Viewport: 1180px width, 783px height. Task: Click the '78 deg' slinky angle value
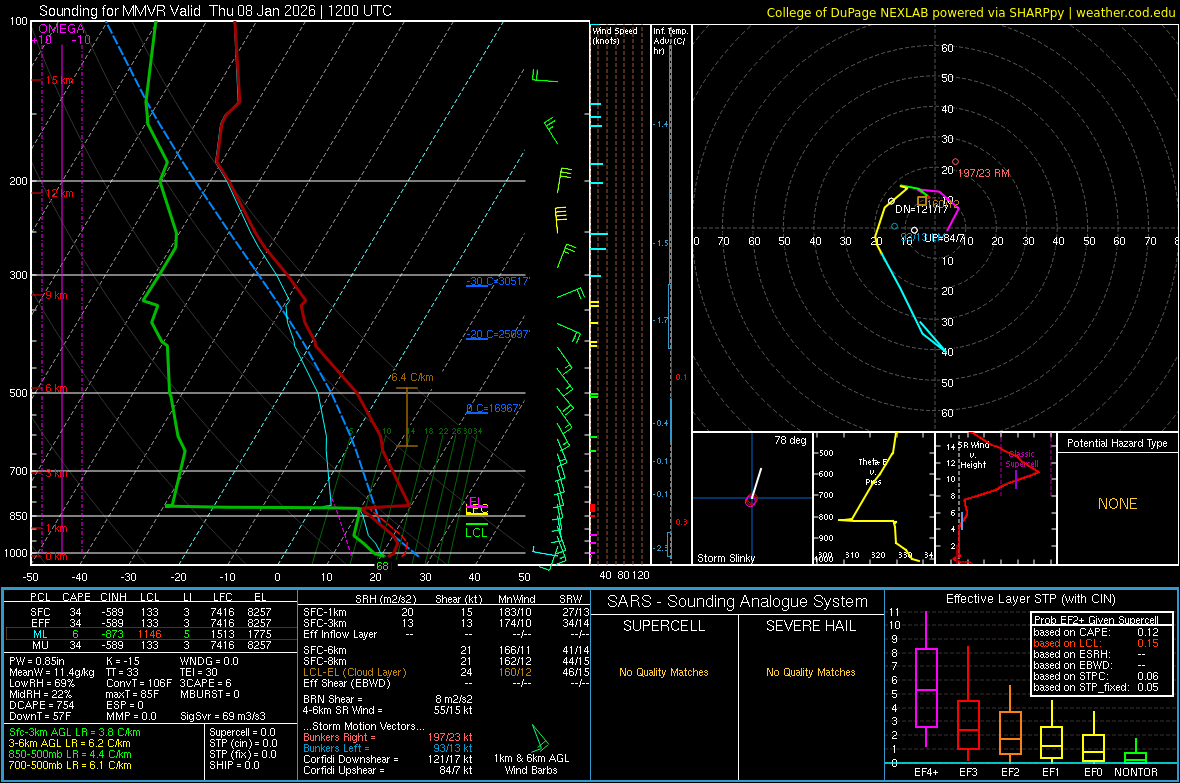[790, 440]
